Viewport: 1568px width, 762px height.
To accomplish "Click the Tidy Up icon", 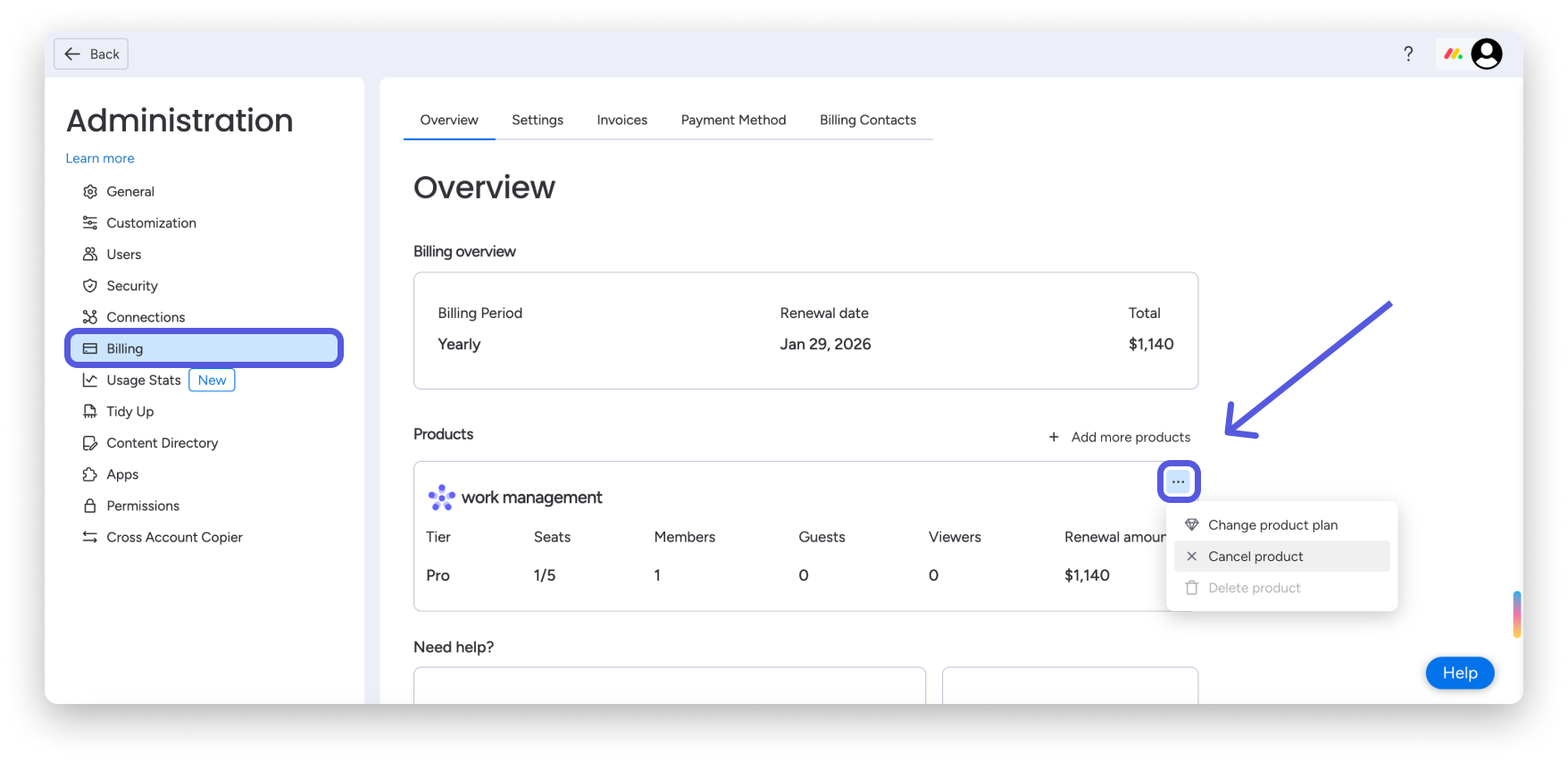I will coord(90,411).
